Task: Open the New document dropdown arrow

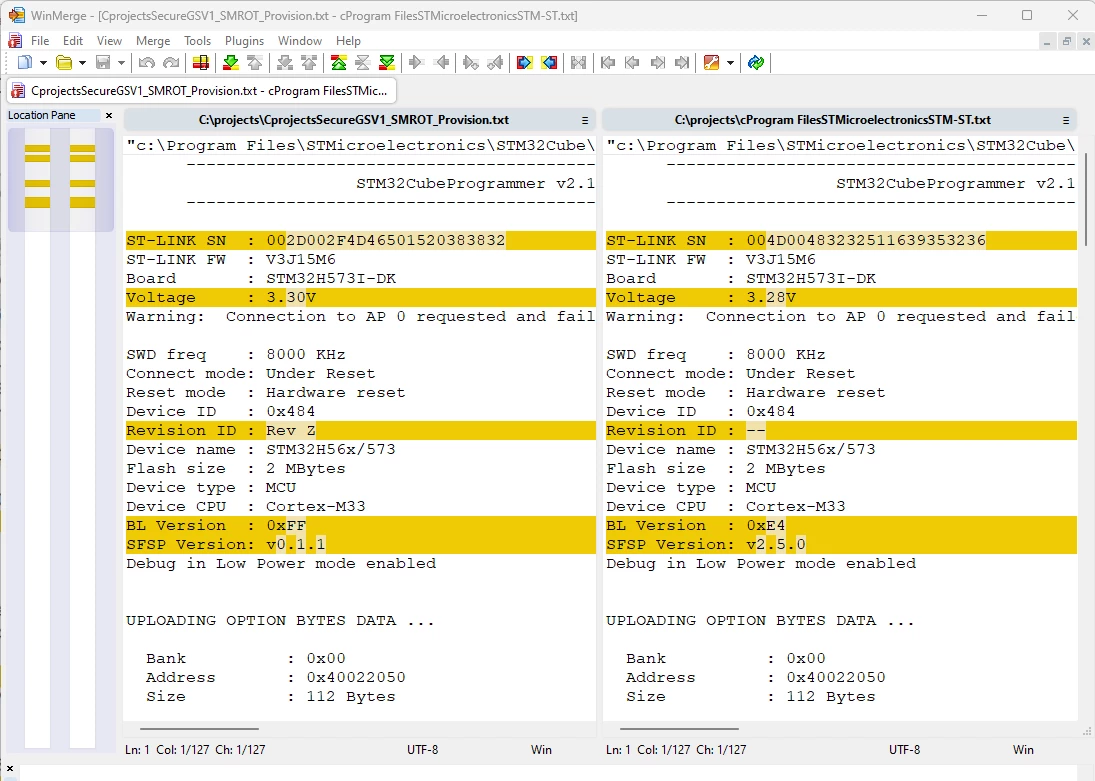Action: pos(43,63)
